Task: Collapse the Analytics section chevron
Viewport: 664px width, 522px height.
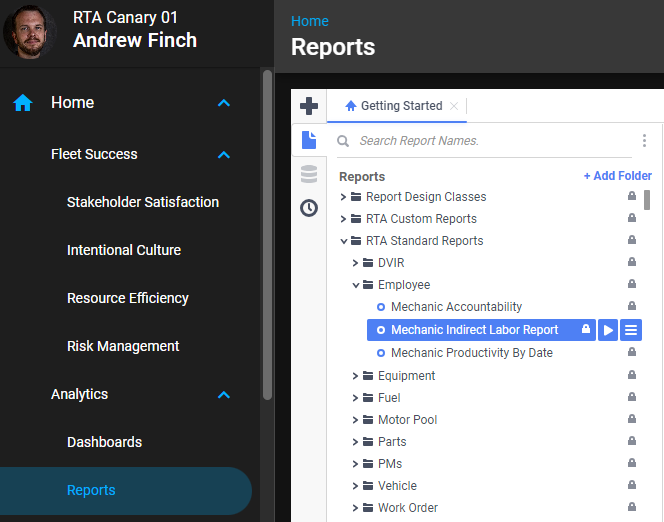Action: (x=224, y=395)
